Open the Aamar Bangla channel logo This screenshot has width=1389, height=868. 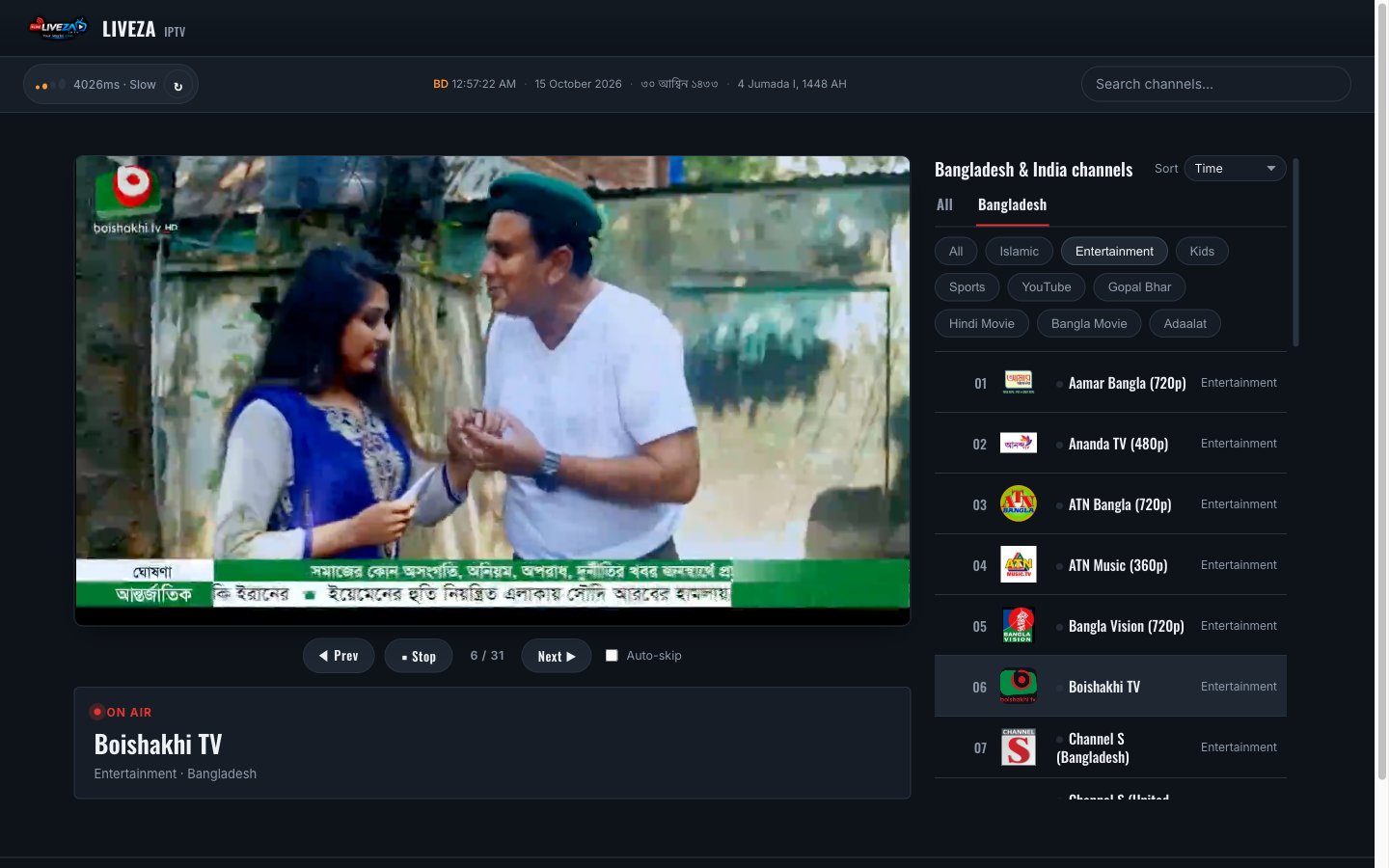tap(1019, 383)
